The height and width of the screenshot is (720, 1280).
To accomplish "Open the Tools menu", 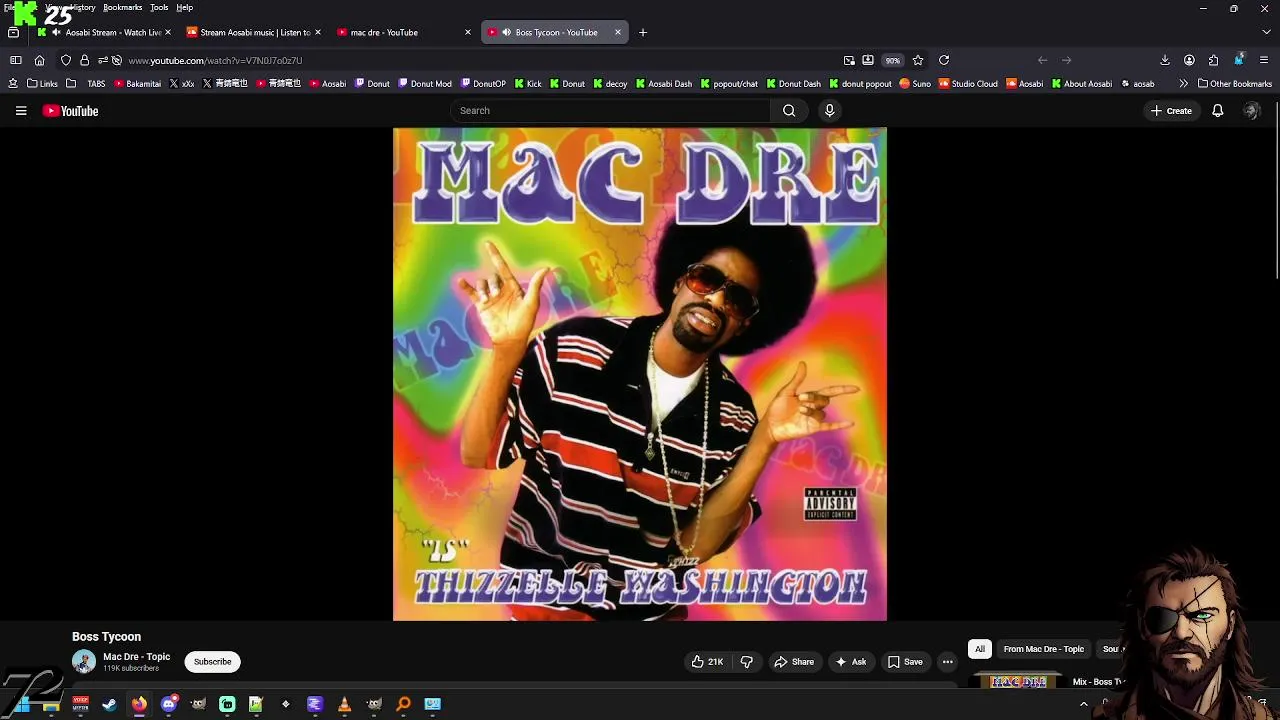I will [x=159, y=7].
